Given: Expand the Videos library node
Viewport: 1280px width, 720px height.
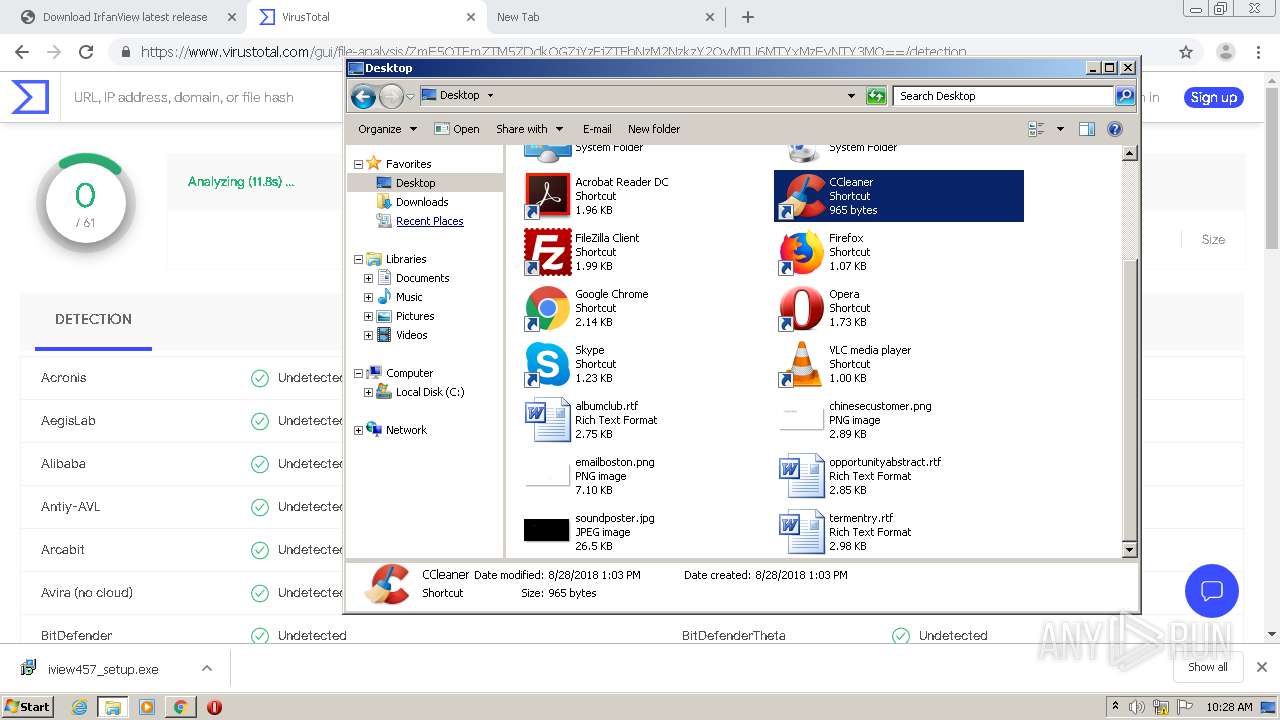Looking at the screenshot, I should tap(368, 335).
